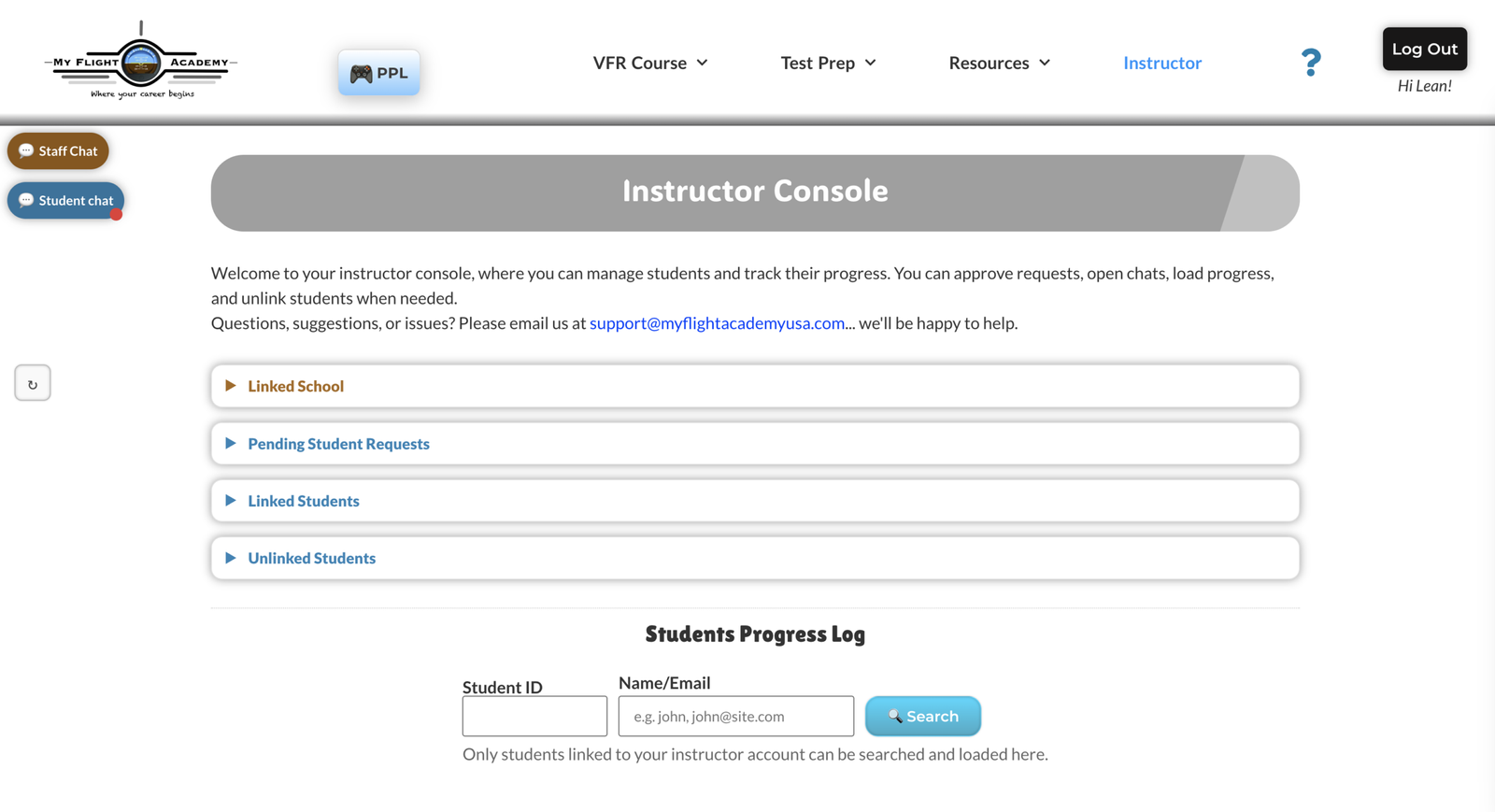Screen dimensions: 1495x812
Task: Expand the Linked Students section
Action: click(303, 501)
